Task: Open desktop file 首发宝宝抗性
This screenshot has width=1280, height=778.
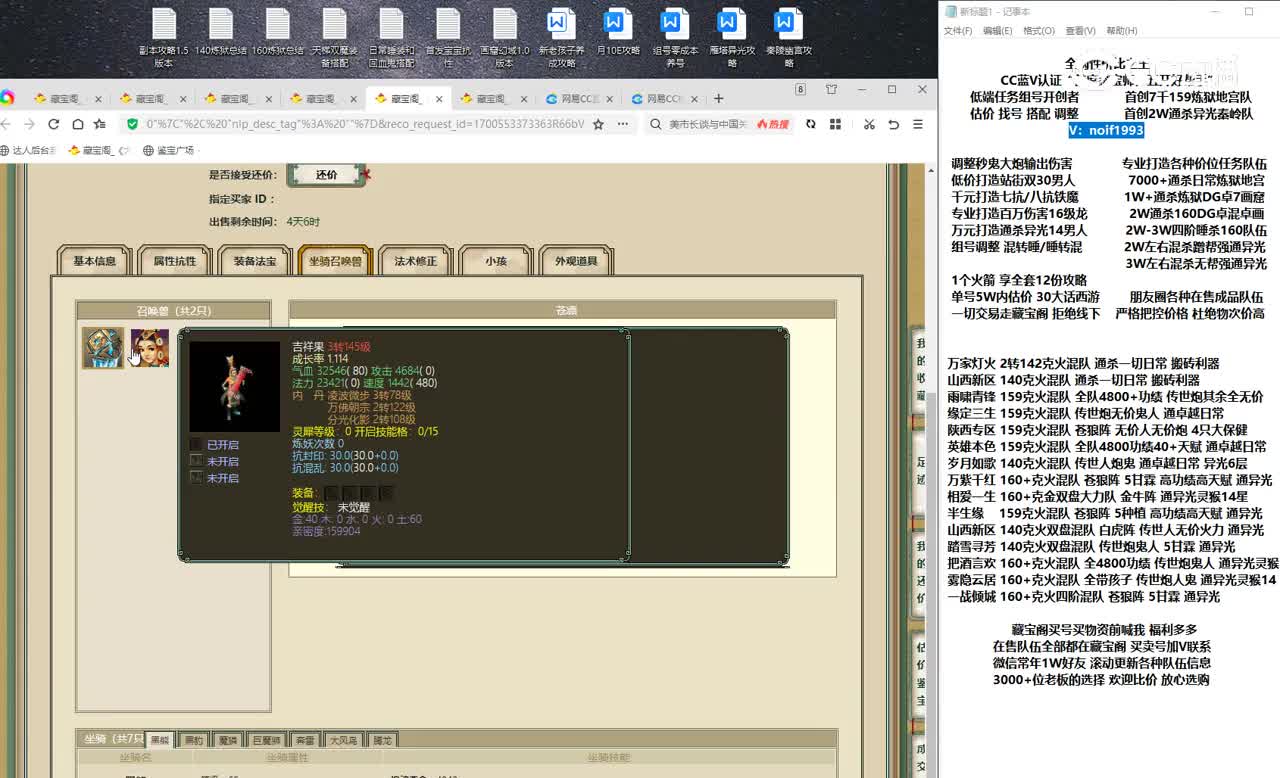Action: point(449,38)
